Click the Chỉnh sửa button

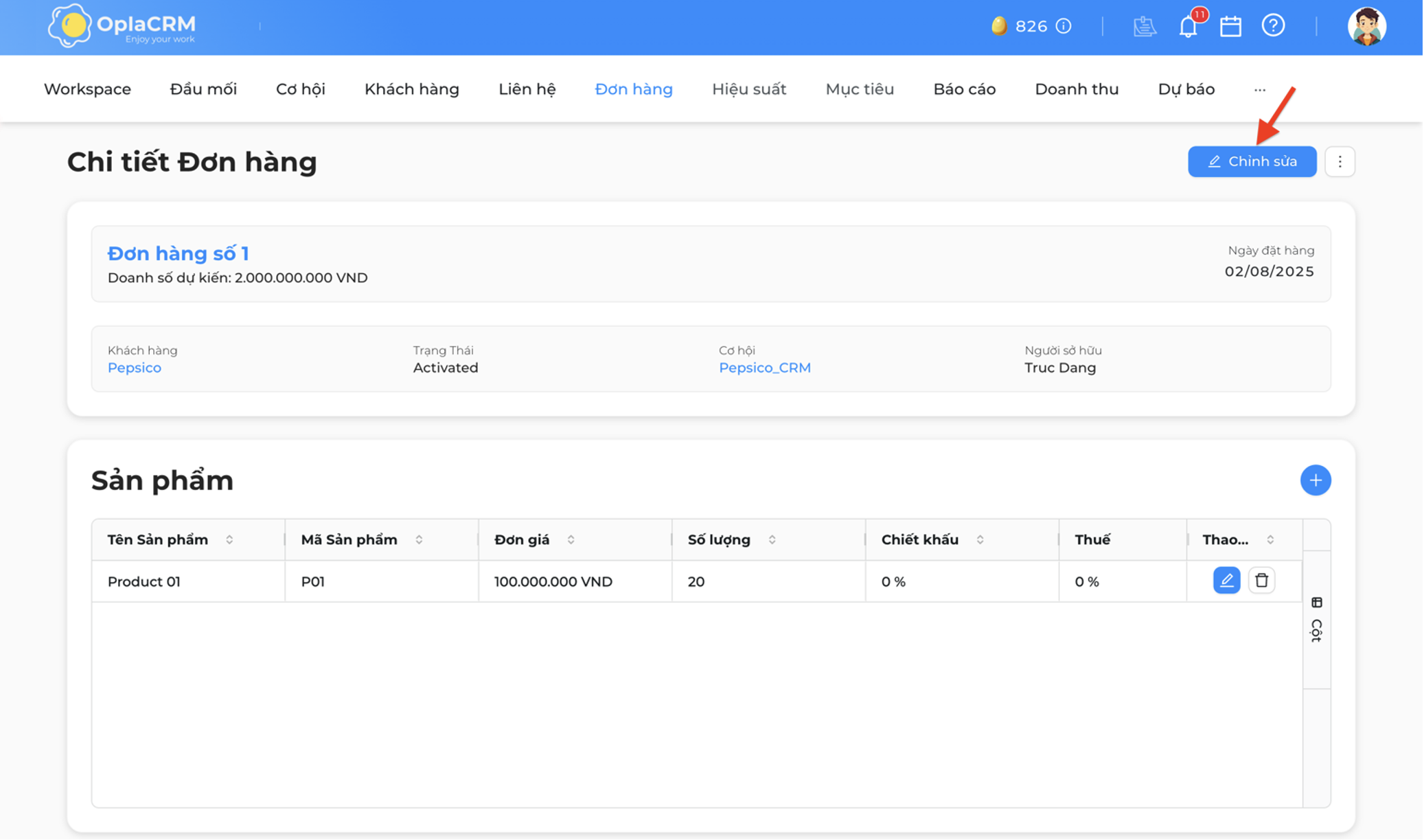coord(1252,161)
